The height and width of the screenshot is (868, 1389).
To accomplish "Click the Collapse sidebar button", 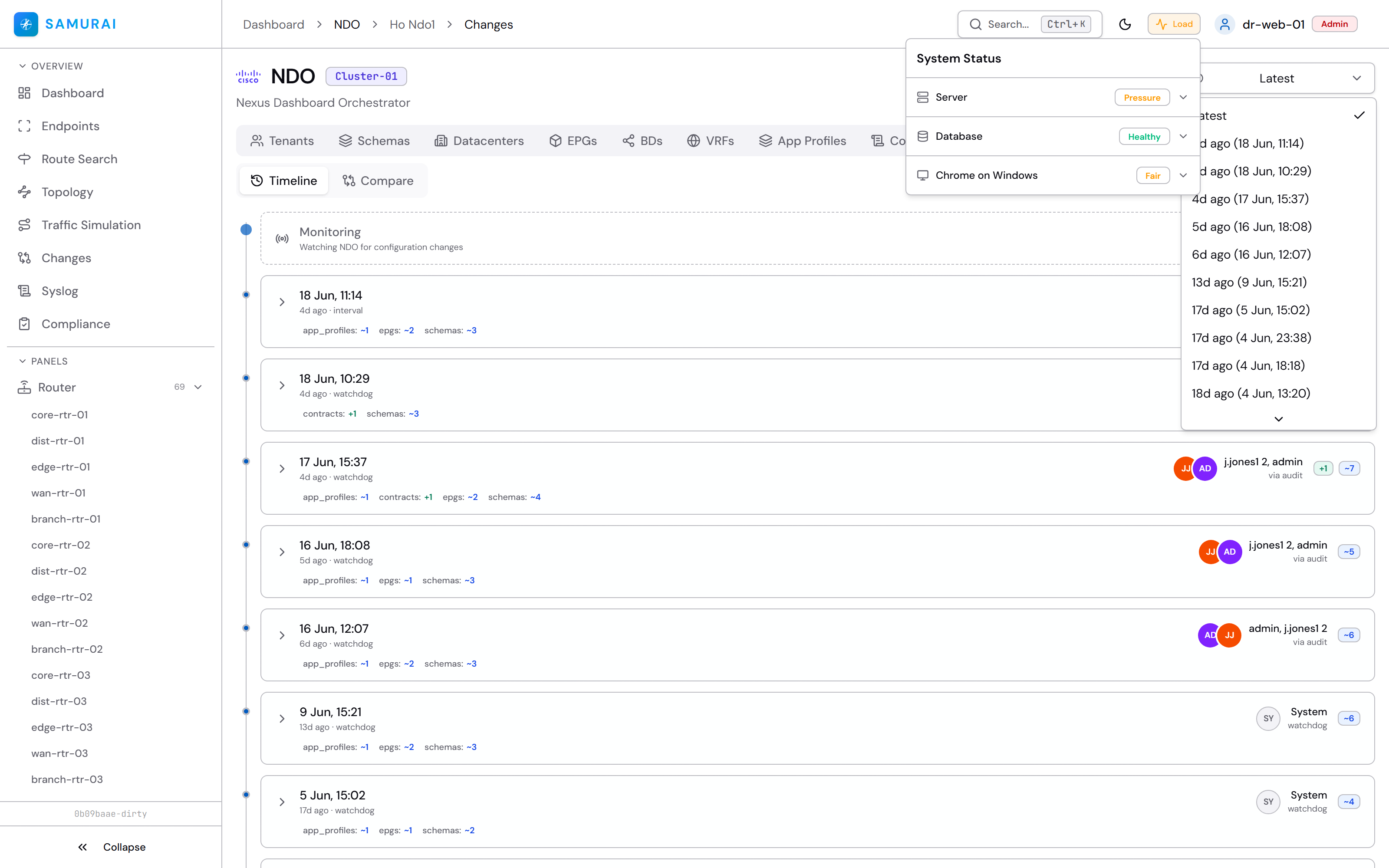I will tap(112, 847).
